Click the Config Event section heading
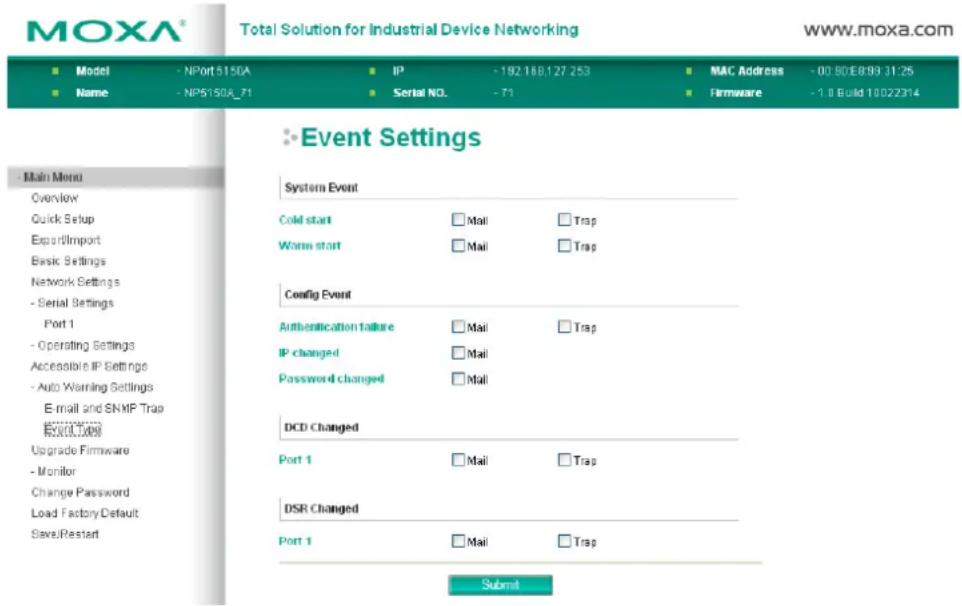This screenshot has width=962, height=606. (x=318, y=294)
